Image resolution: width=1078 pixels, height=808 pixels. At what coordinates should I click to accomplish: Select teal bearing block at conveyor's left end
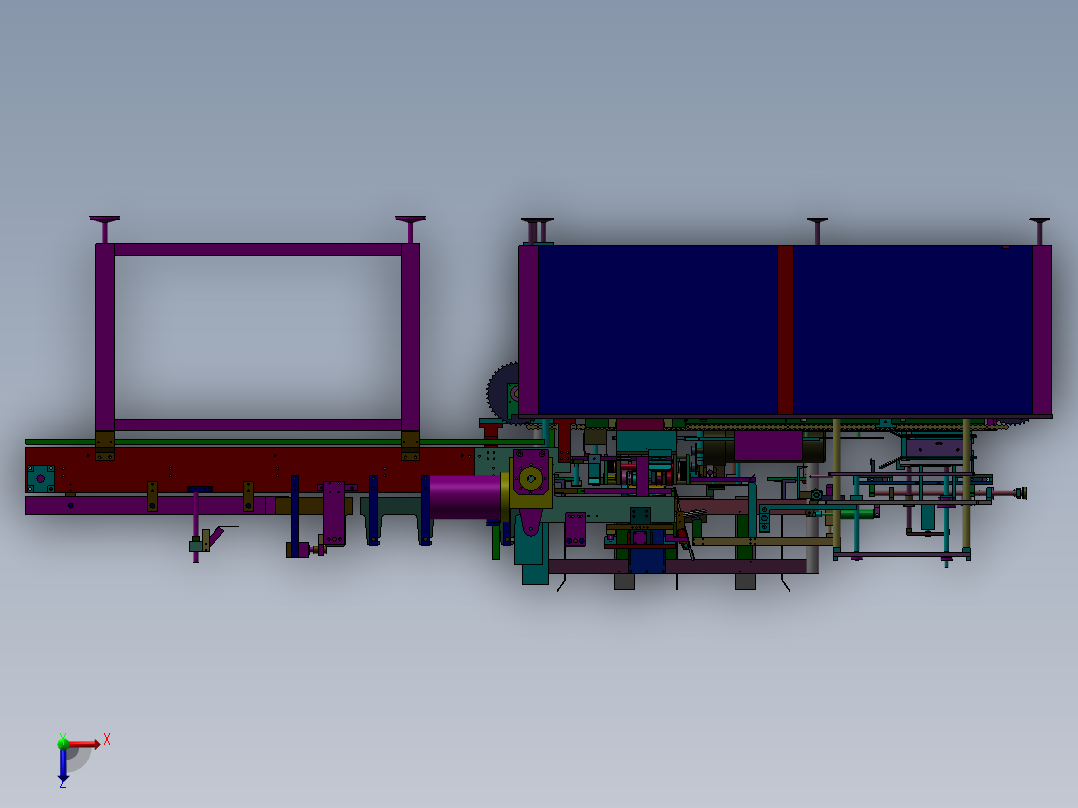coord(41,479)
